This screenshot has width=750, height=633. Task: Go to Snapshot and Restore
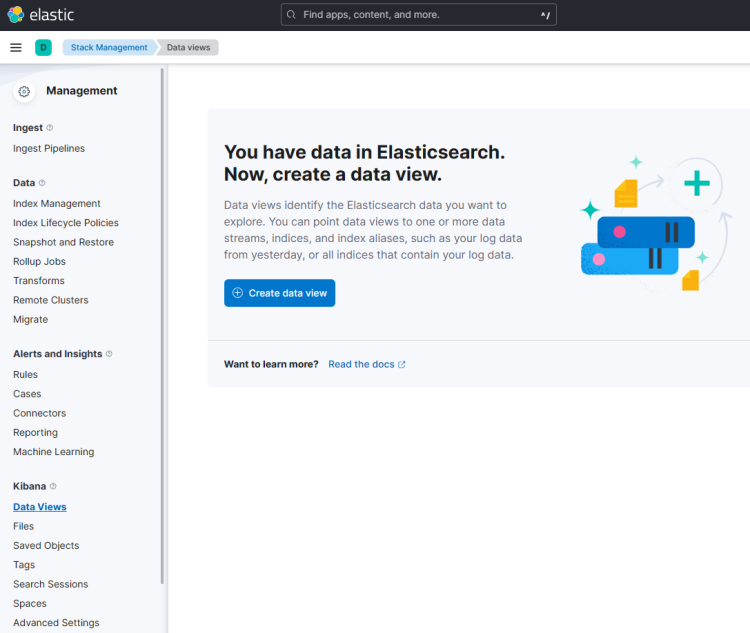63,242
